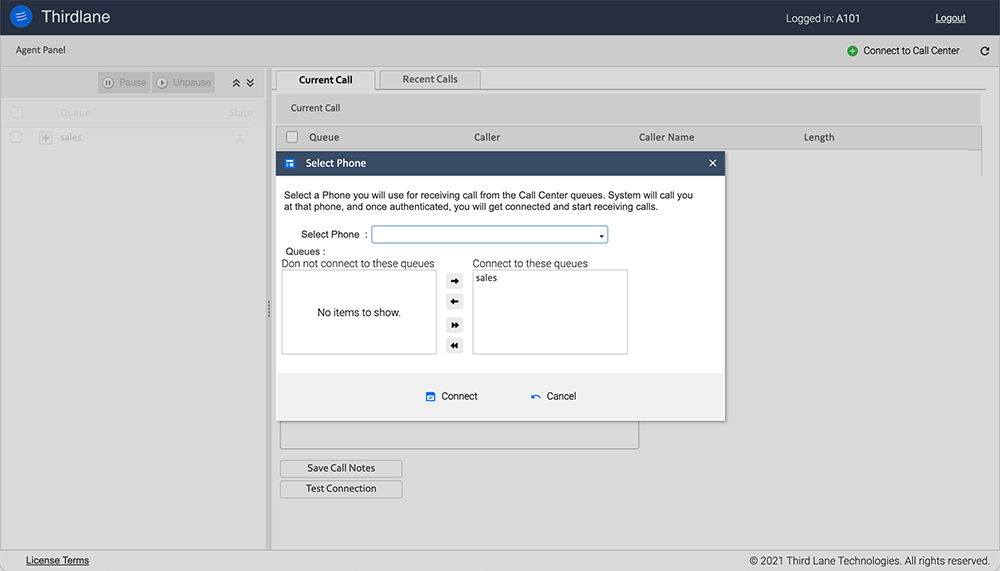
Task: Move all queues left with double arrow
Action: tap(455, 346)
